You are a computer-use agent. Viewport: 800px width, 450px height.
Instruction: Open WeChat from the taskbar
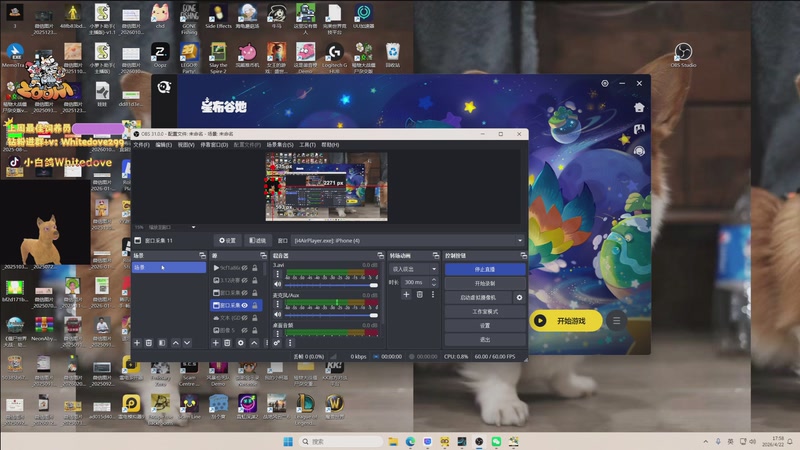point(496,441)
